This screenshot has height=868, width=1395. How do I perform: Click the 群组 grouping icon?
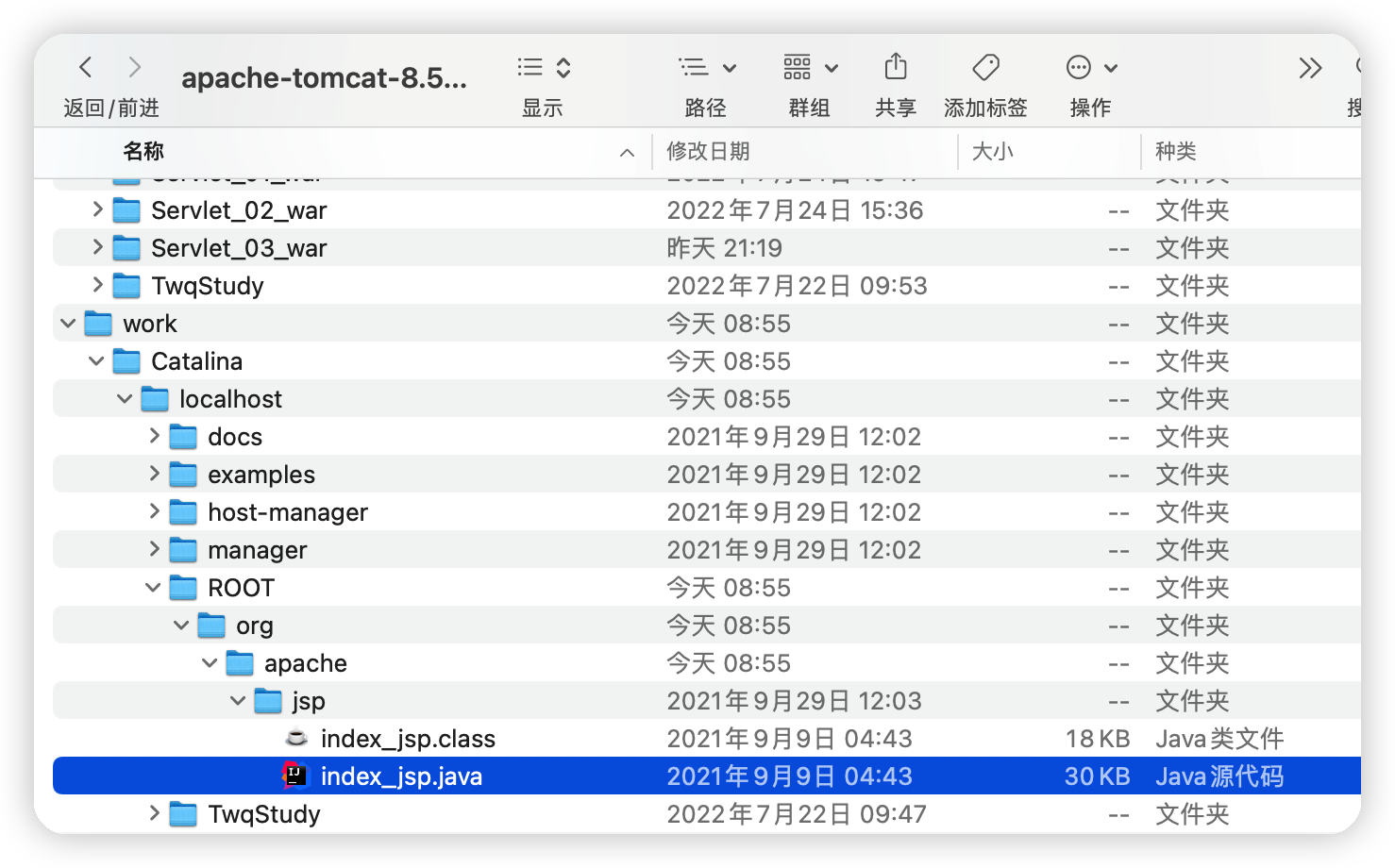point(798,67)
